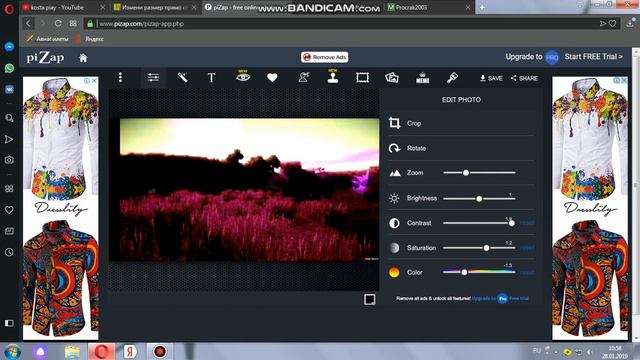This screenshot has height=360, width=640.
Task: Open the magic wand effects tool
Action: [182, 77]
